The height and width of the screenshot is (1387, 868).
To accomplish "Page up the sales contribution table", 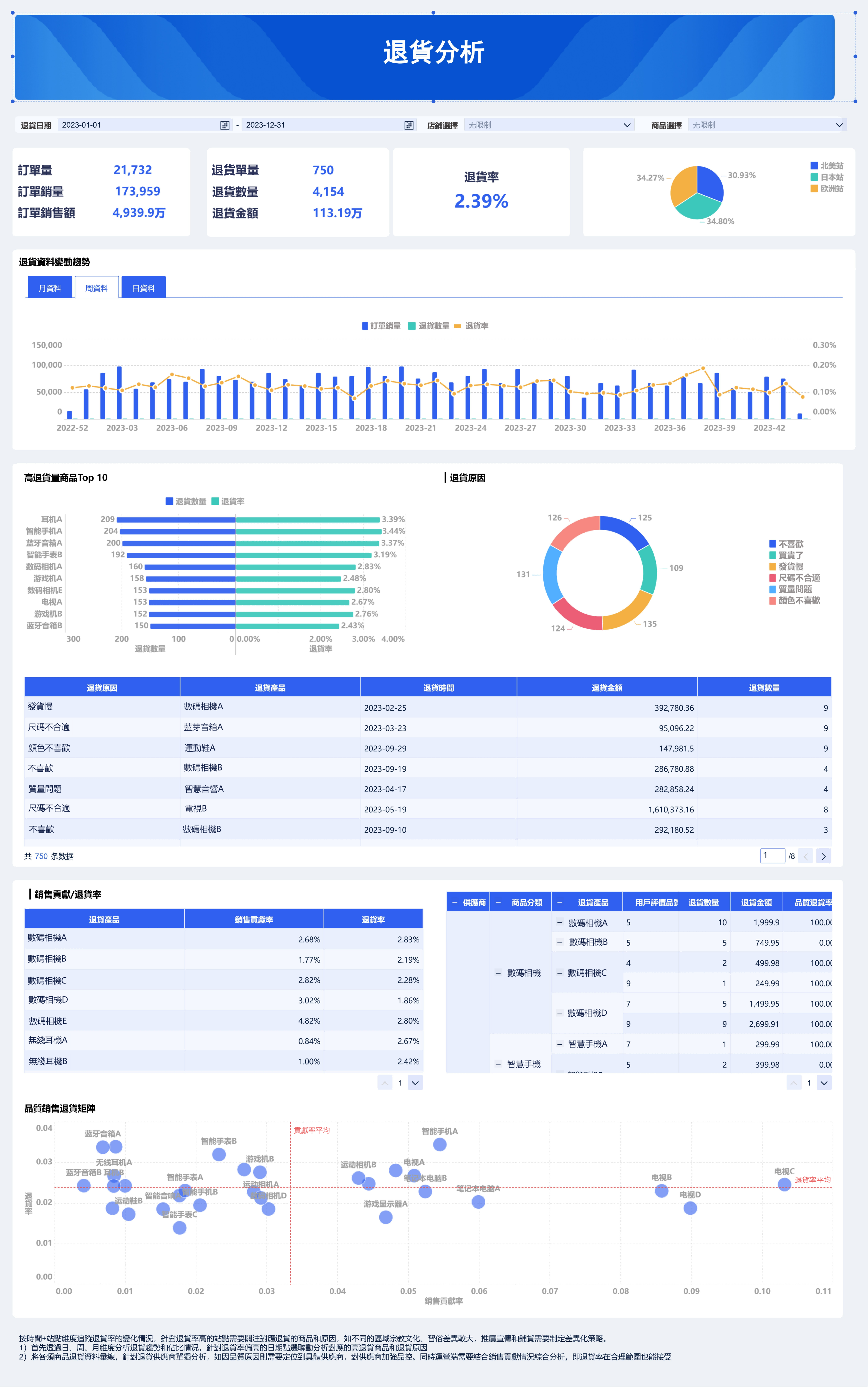I will pos(385,1083).
